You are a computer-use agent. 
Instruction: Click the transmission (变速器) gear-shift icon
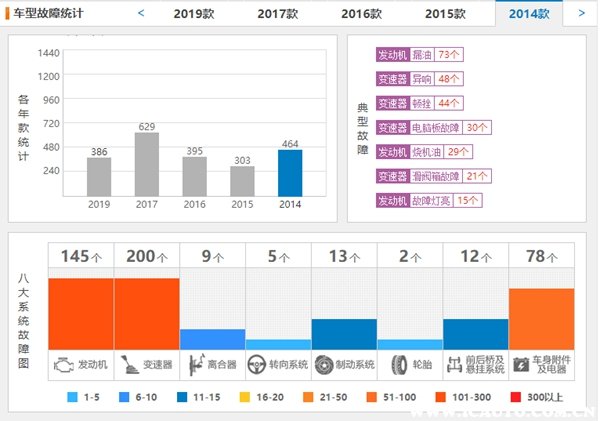(x=128, y=365)
